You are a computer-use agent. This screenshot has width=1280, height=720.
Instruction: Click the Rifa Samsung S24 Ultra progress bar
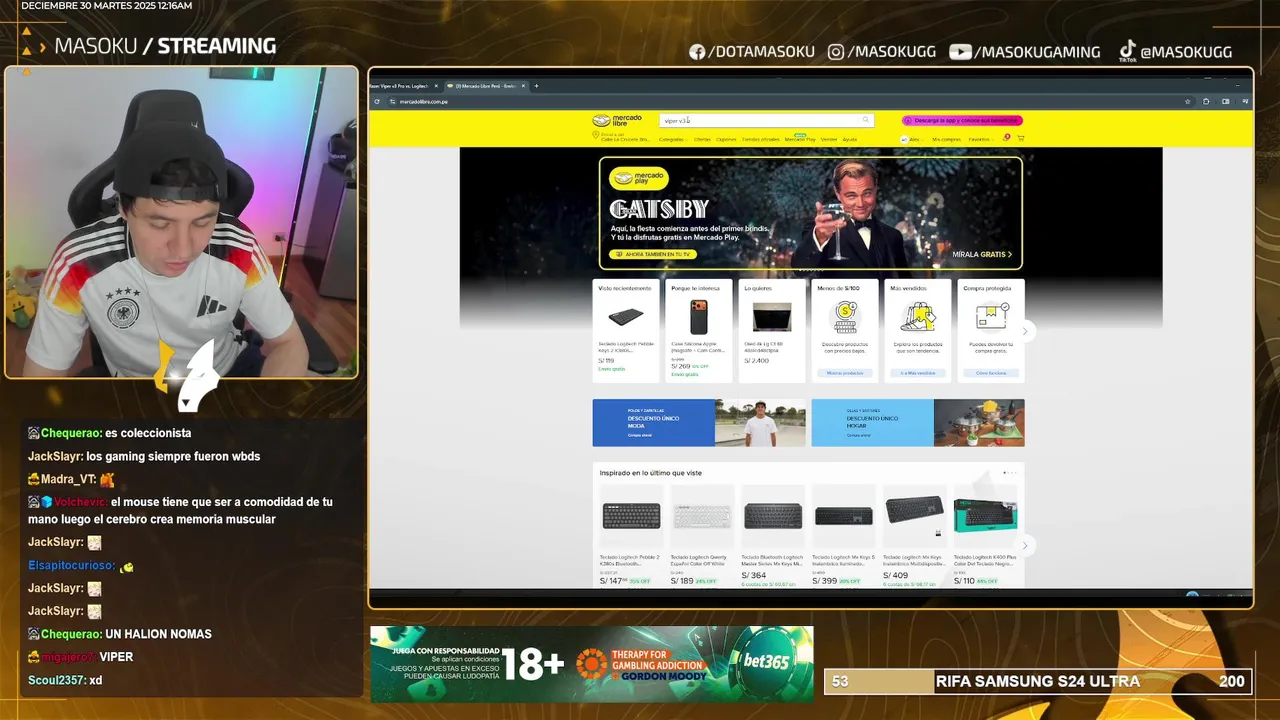point(1038,682)
